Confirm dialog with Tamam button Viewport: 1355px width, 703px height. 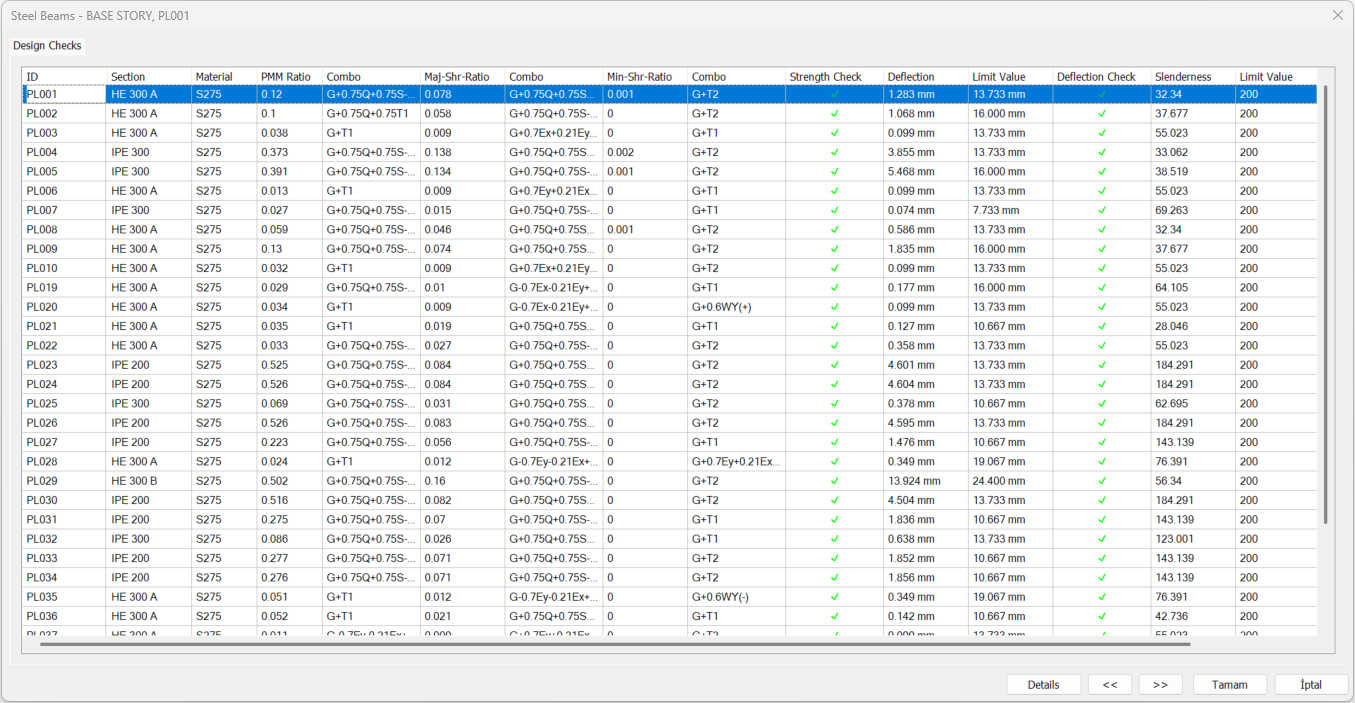click(x=1229, y=685)
